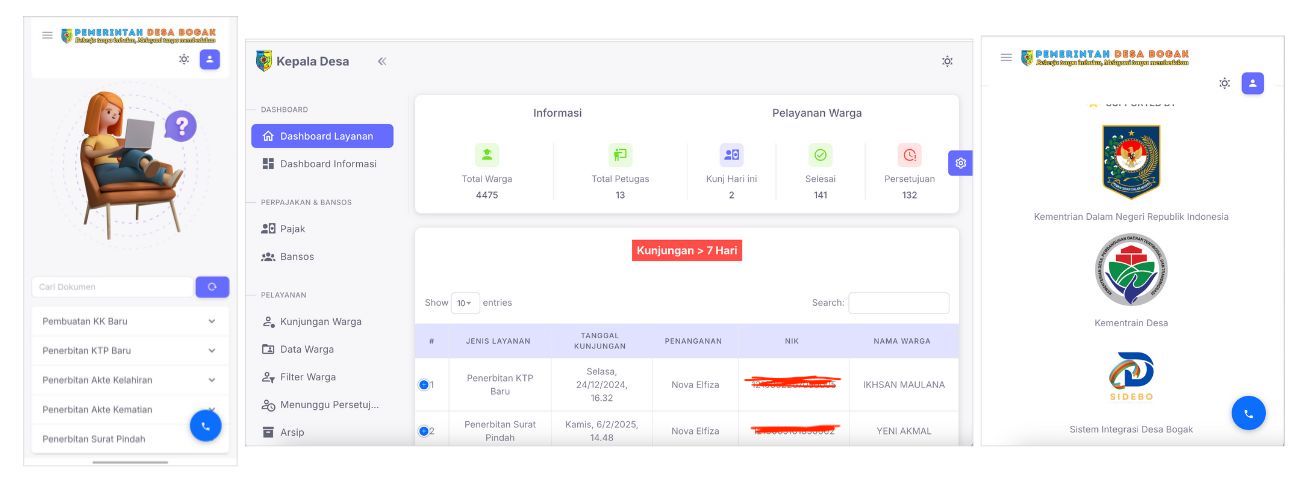Expand row 1 details for Ikhsan Maulana
The width and height of the screenshot is (1308, 485).
pos(424,385)
